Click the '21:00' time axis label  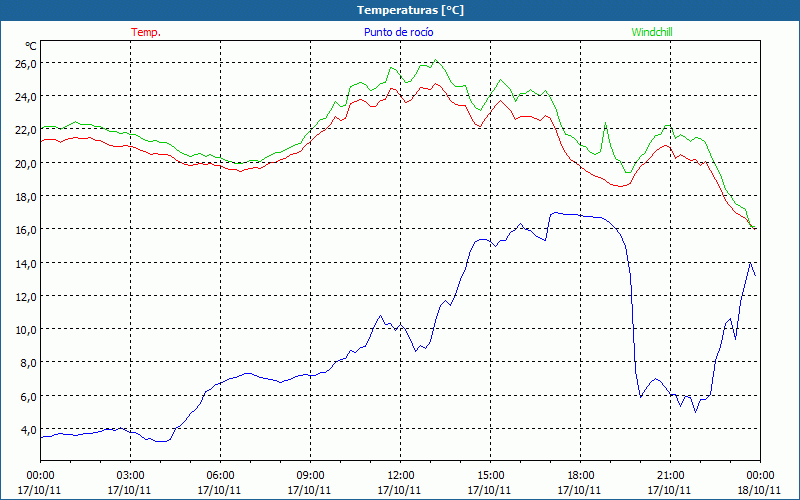pos(670,476)
